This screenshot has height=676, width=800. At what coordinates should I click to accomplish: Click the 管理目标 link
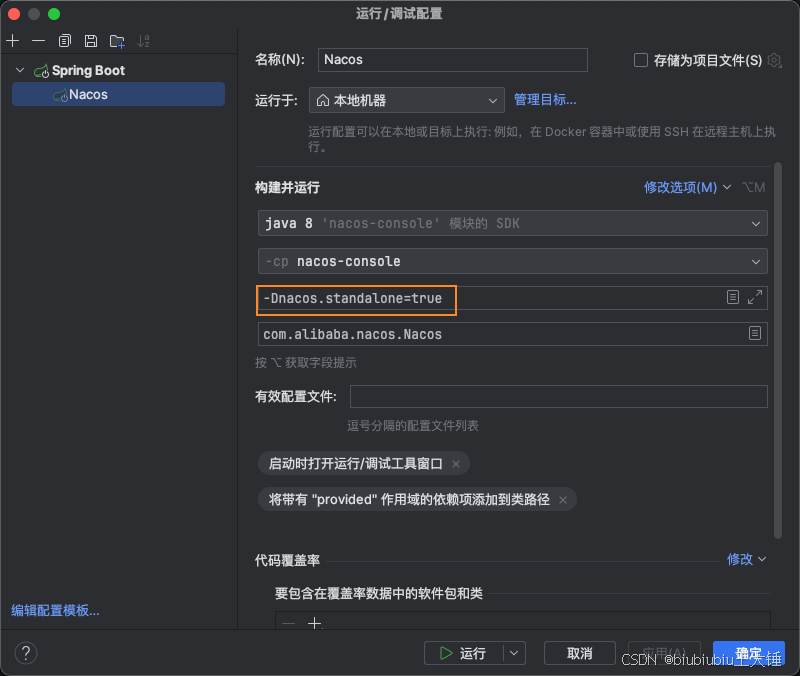[x=545, y=99]
